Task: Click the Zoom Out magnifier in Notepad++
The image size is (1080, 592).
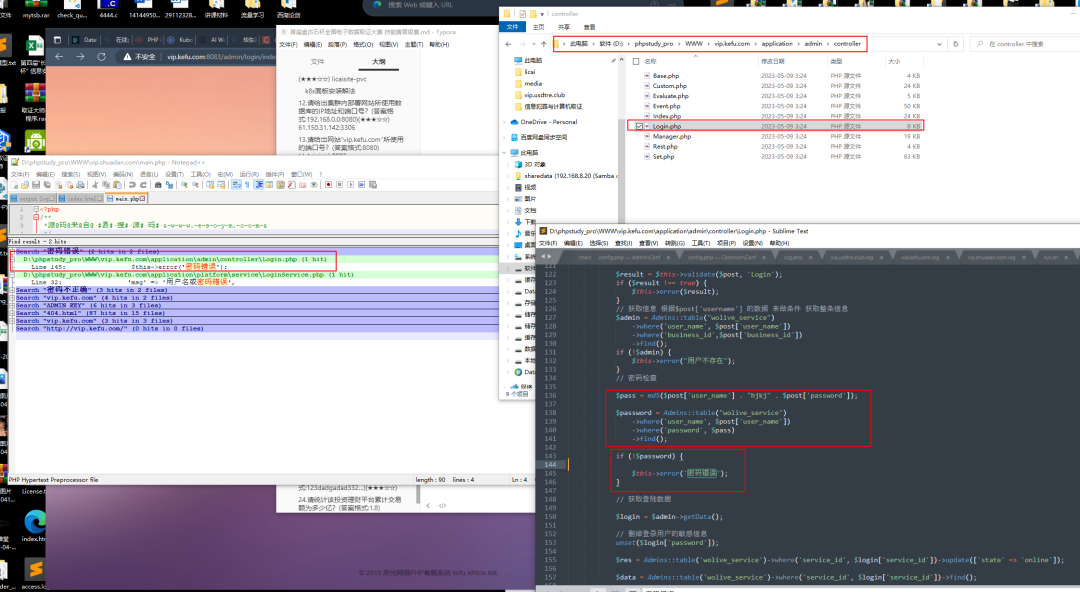Action: 196,185
